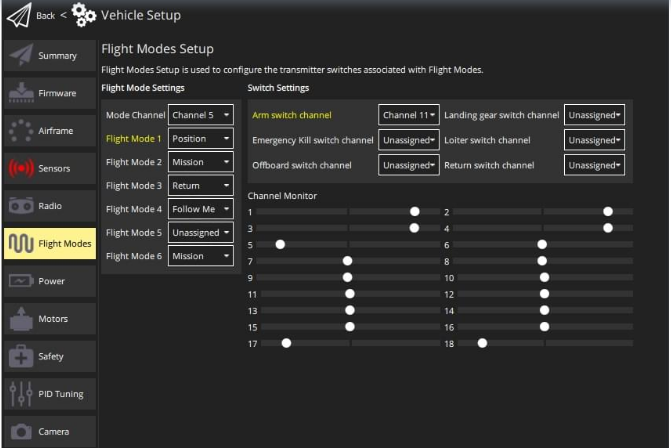Select the Sensors sidebar icon
Viewport: 671px width, 448px height.
coord(21,168)
